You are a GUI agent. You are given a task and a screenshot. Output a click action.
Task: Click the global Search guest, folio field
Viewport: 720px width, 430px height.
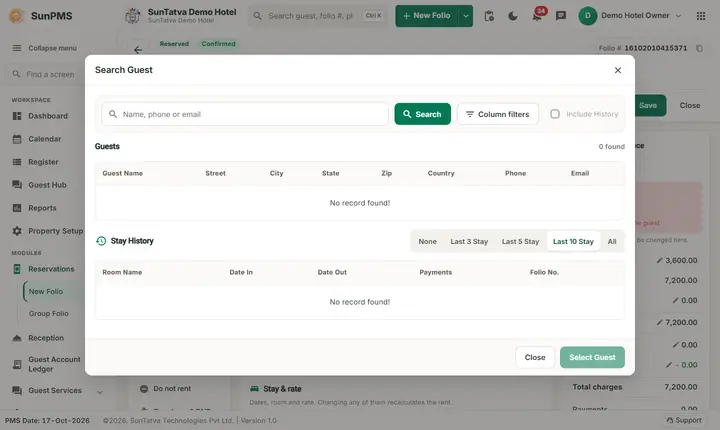point(318,16)
